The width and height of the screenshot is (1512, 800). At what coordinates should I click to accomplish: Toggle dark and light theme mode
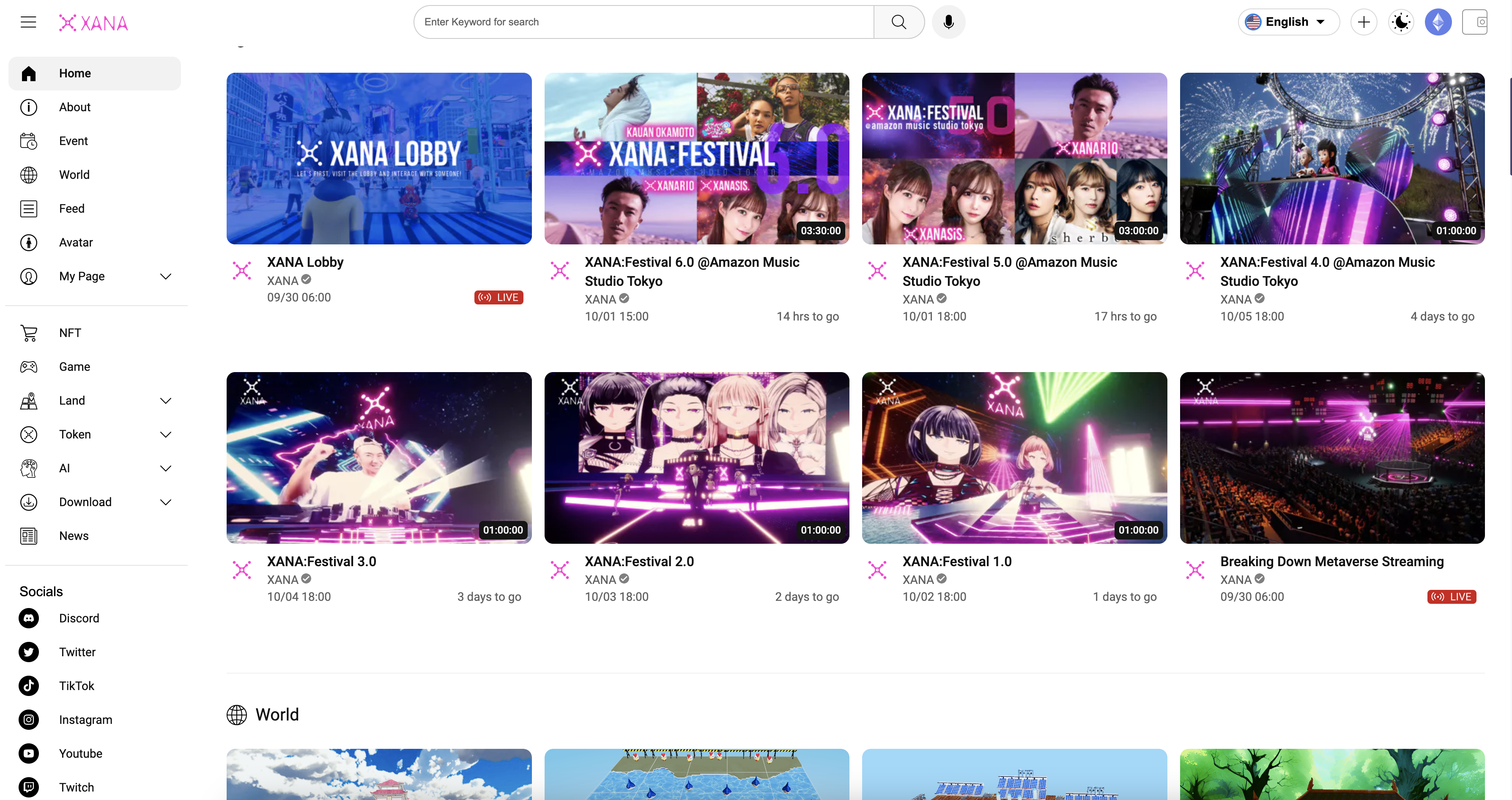coord(1400,22)
